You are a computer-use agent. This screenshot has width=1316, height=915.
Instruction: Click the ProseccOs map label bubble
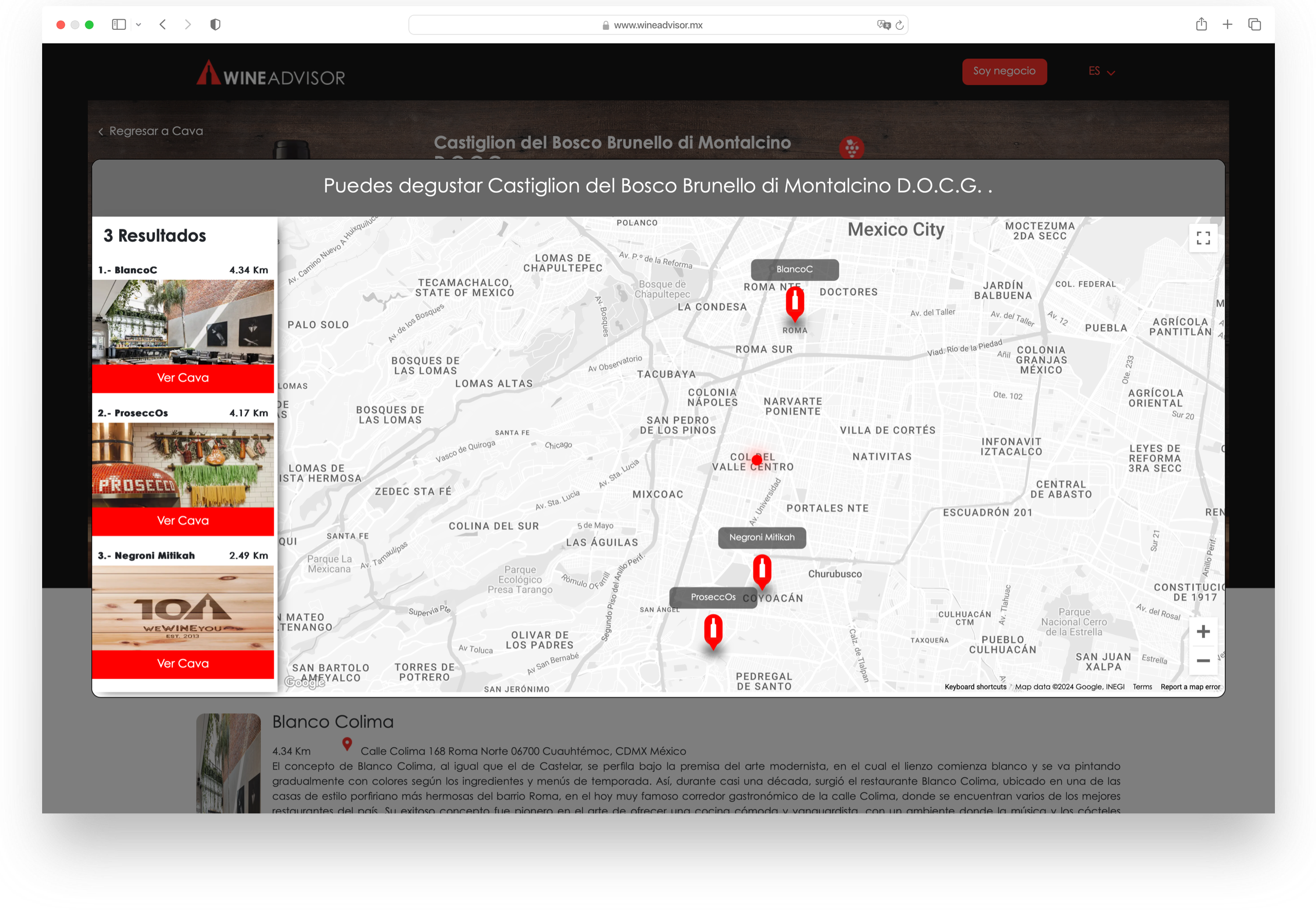tap(713, 597)
